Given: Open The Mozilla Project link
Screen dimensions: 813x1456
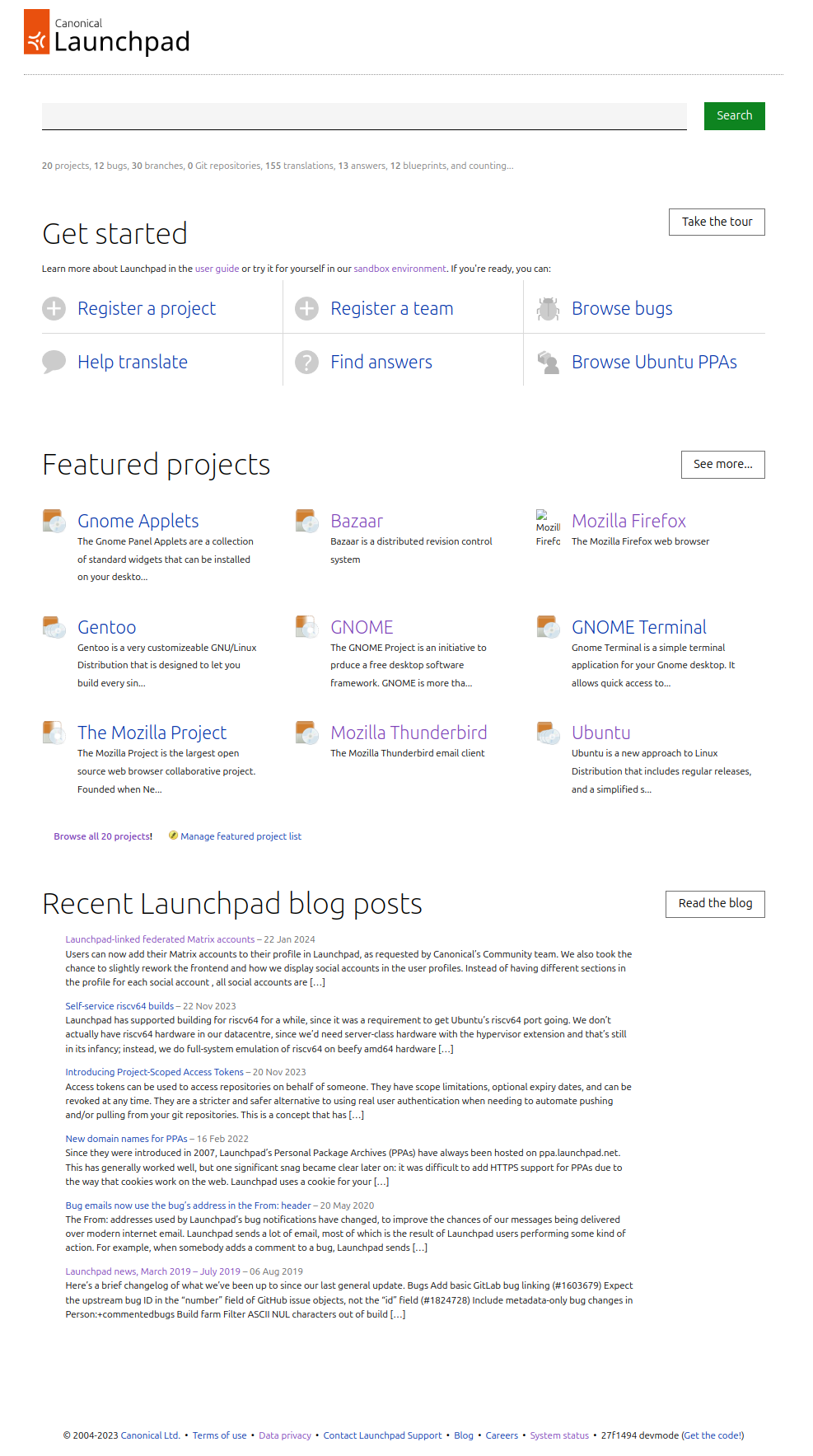Looking at the screenshot, I should click(152, 733).
